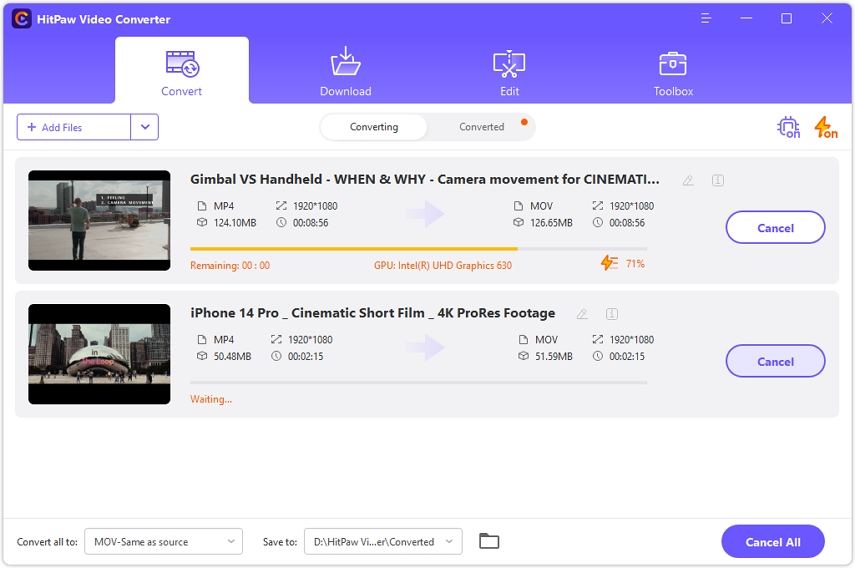Click the HitPaw logo icon in title bar

point(21,19)
